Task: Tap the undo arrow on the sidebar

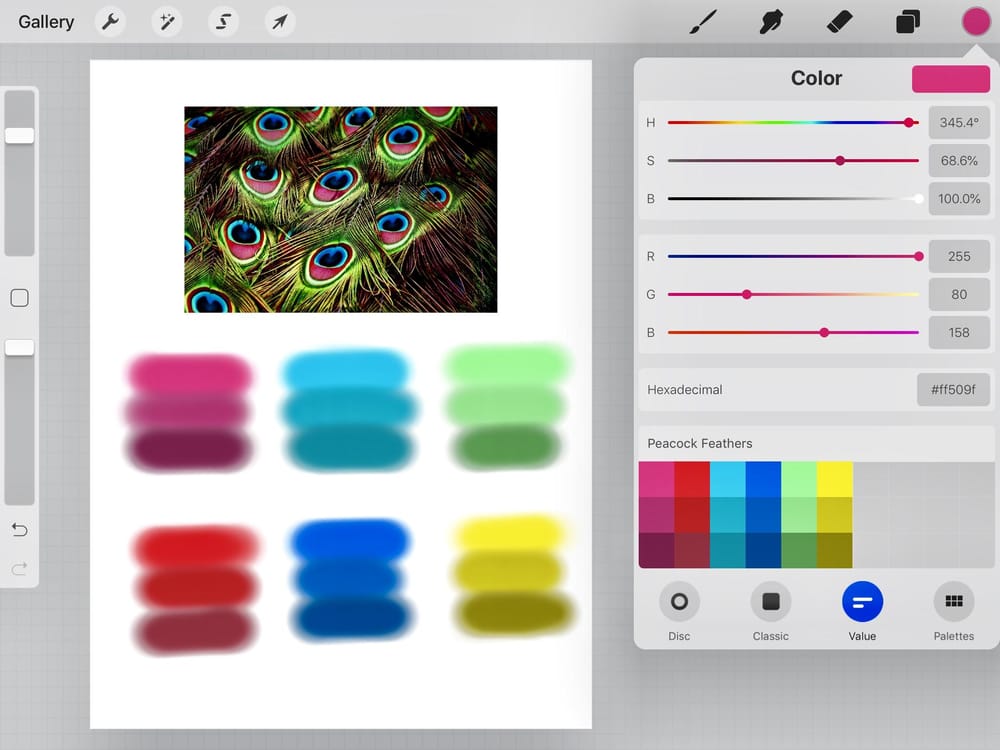Action: tap(20, 530)
